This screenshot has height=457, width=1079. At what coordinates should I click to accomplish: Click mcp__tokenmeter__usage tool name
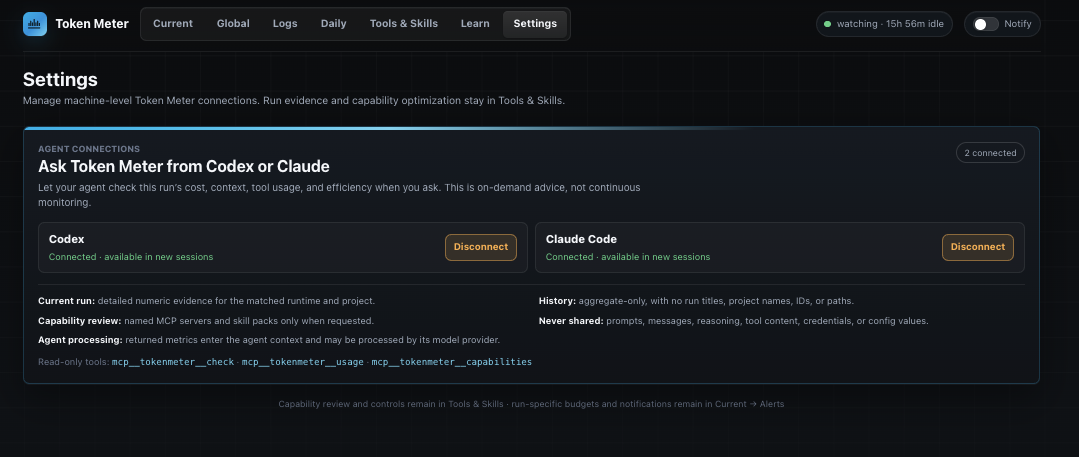[303, 361]
